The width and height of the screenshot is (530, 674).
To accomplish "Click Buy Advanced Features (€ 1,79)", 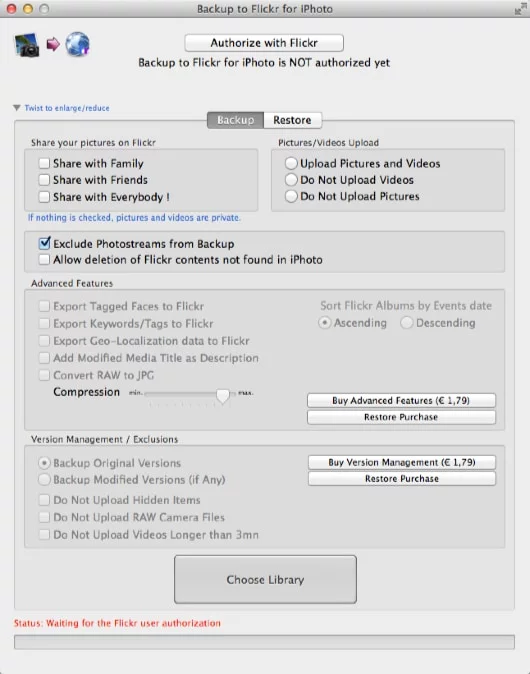I will pyautogui.click(x=401, y=400).
